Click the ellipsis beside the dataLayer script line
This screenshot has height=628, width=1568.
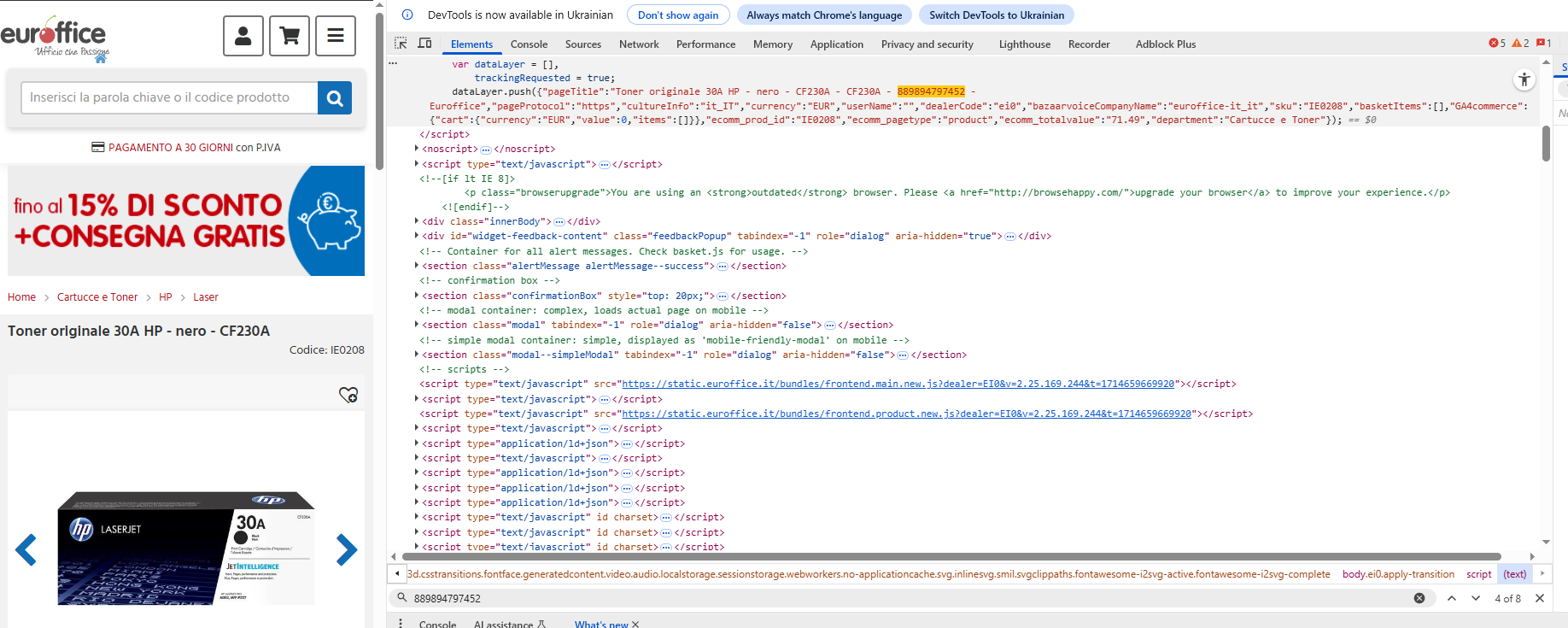[393, 63]
